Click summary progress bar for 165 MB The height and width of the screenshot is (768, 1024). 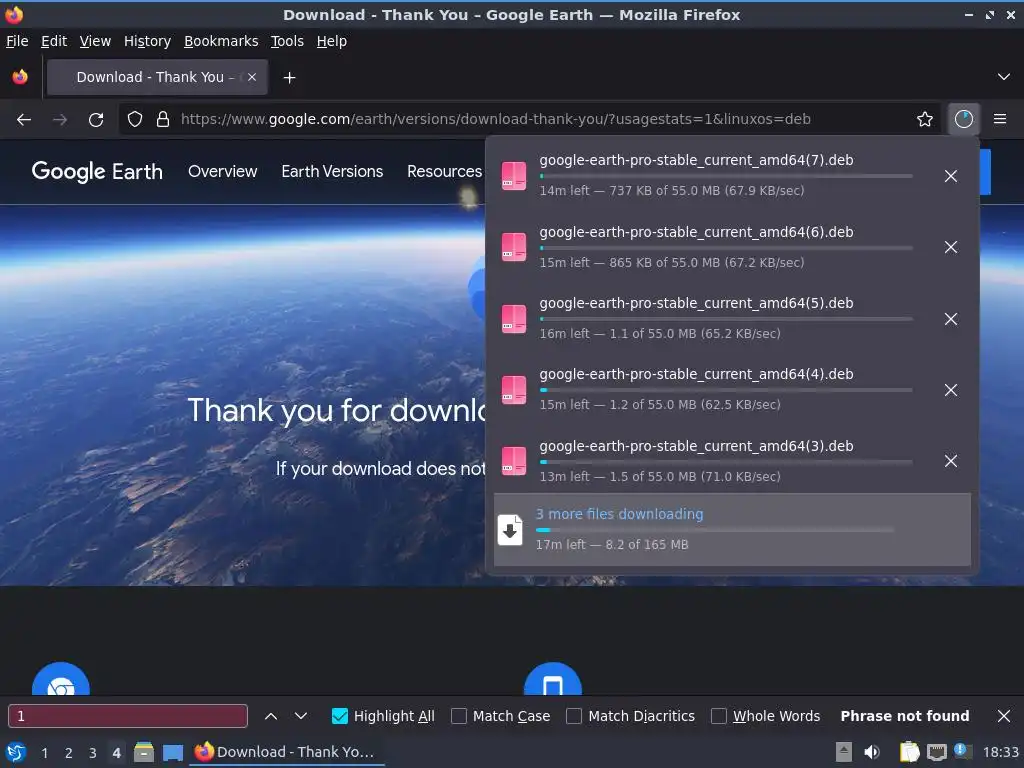pos(714,530)
